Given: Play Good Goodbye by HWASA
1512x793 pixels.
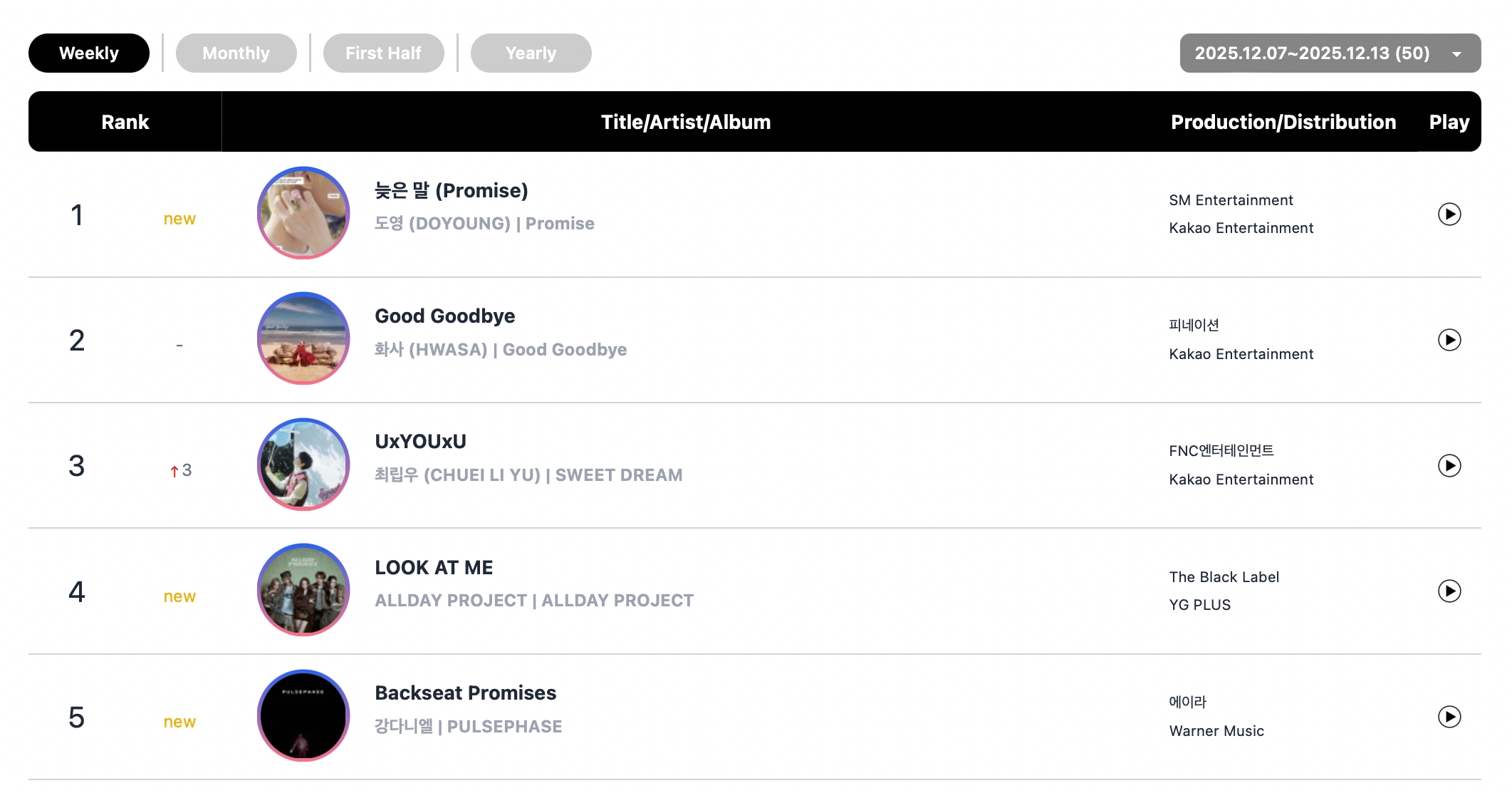Looking at the screenshot, I should (1449, 340).
